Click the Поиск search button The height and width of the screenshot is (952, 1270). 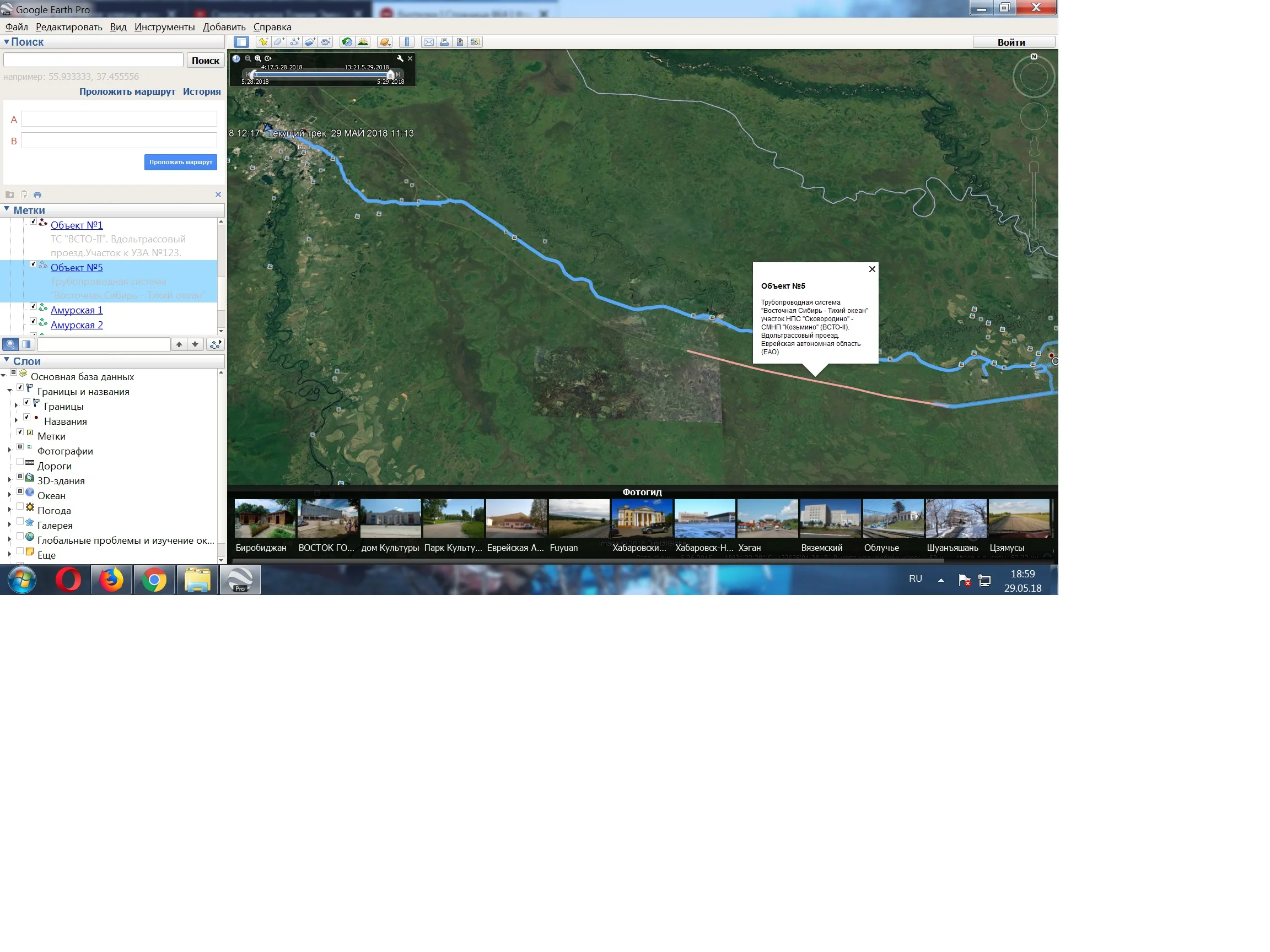click(205, 60)
